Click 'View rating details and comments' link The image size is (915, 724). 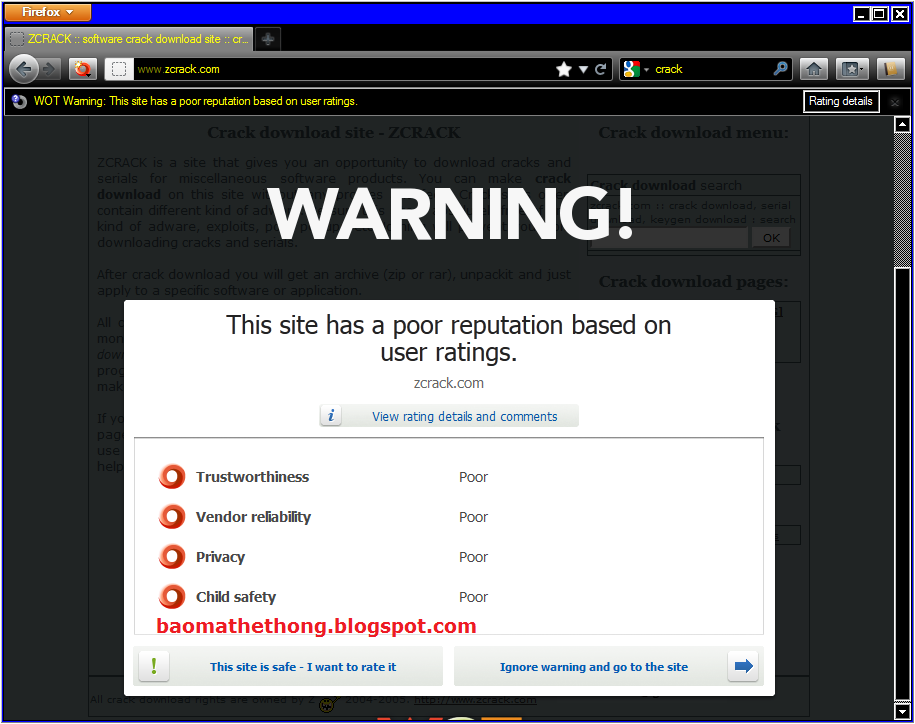(465, 417)
